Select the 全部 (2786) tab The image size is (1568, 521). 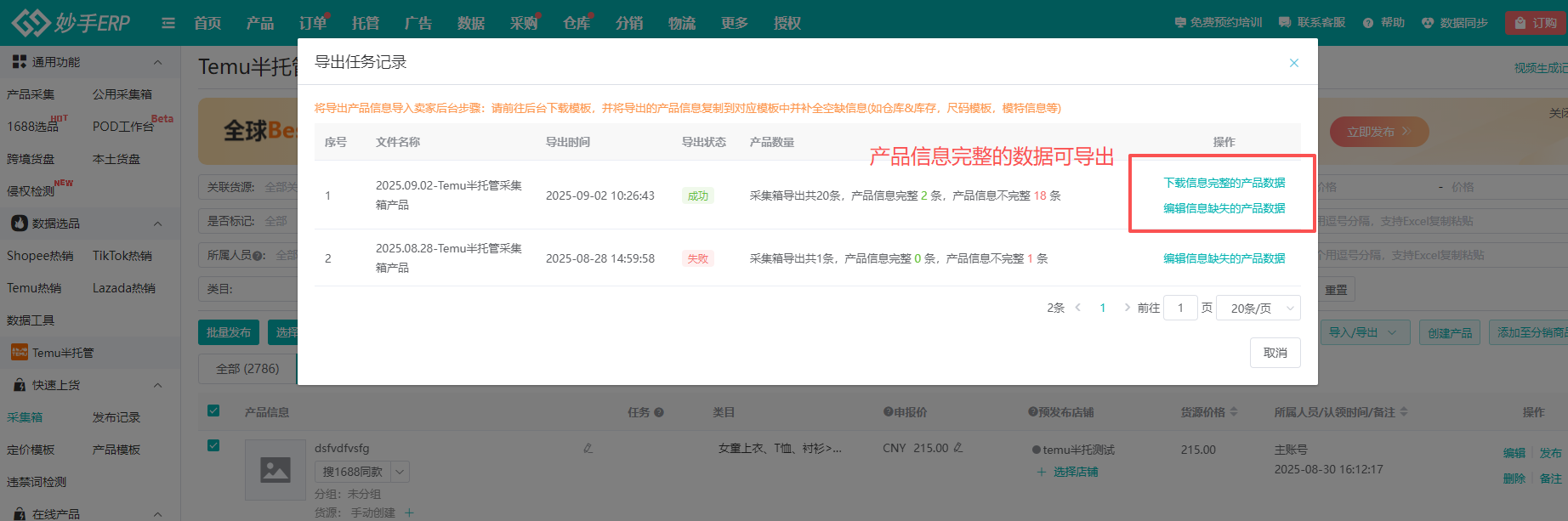(x=247, y=369)
